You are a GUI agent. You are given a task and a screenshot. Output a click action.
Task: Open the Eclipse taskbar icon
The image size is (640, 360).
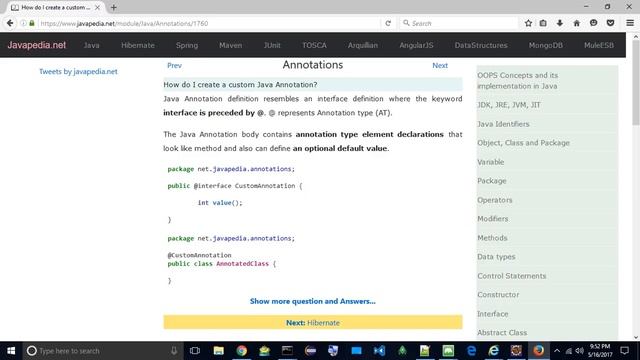[x=311, y=351]
